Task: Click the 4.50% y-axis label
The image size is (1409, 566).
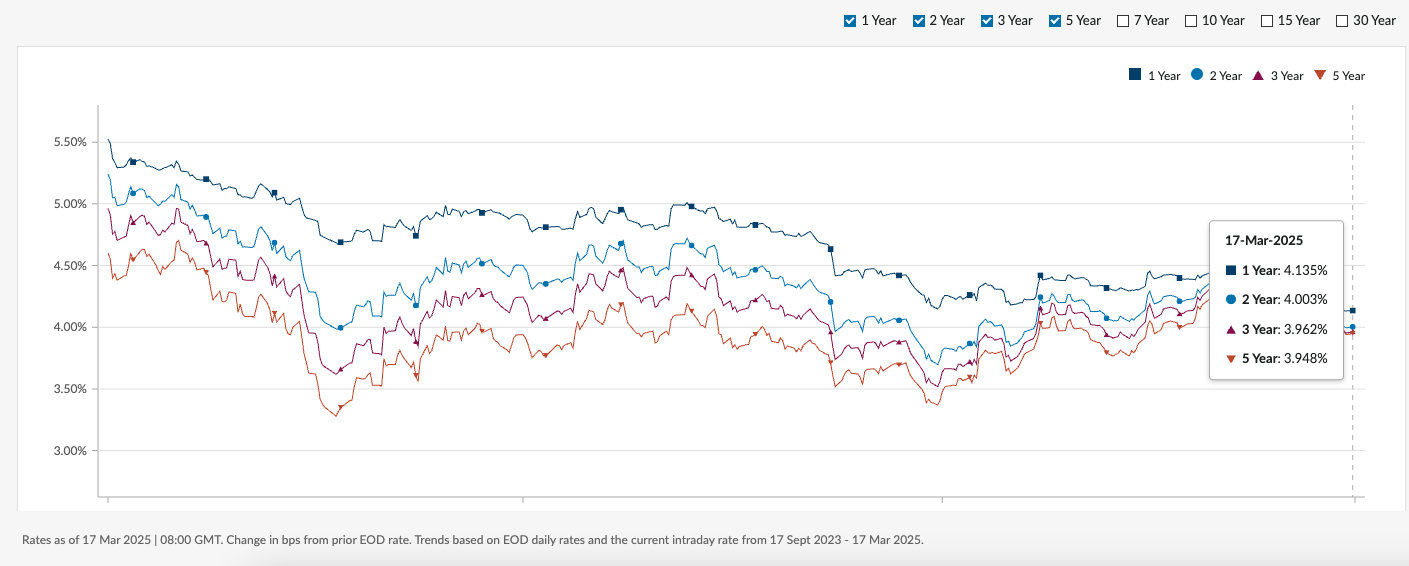Action: point(70,266)
